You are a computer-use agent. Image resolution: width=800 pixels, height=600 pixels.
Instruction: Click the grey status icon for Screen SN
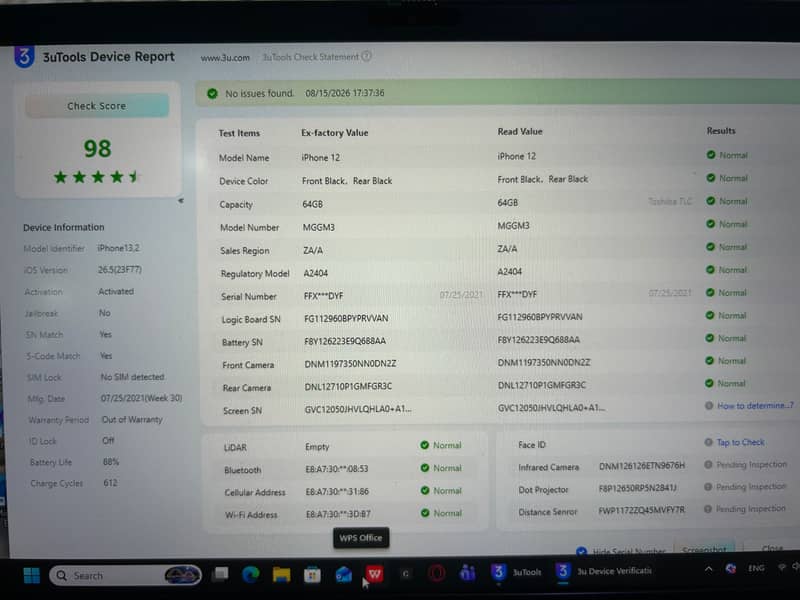709,406
